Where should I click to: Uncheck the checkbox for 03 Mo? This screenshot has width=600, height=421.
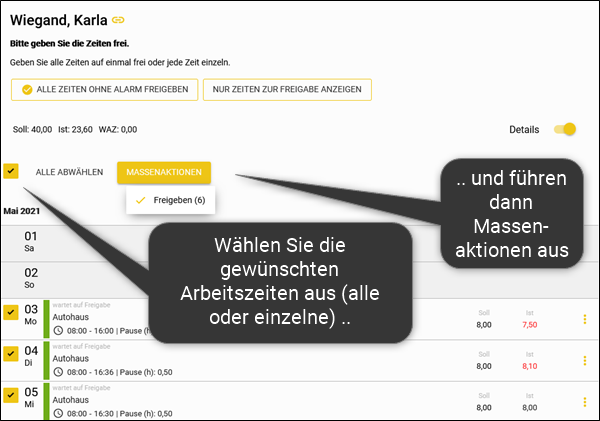tap(11, 312)
